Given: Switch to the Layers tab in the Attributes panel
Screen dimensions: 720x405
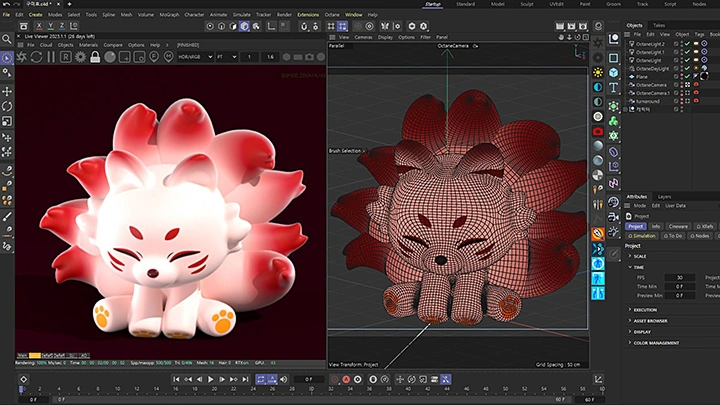Looking at the screenshot, I should [x=664, y=197].
